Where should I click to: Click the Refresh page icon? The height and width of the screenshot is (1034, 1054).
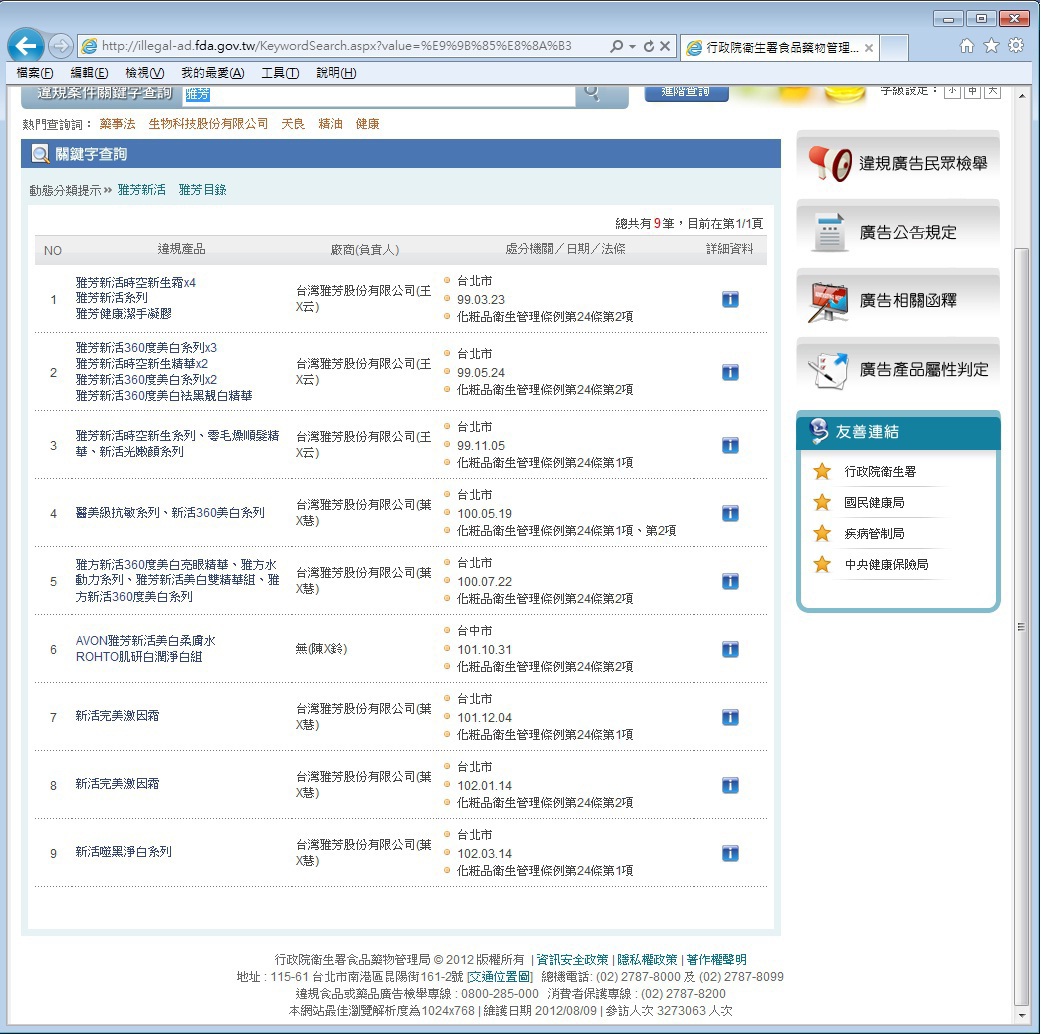[x=649, y=46]
